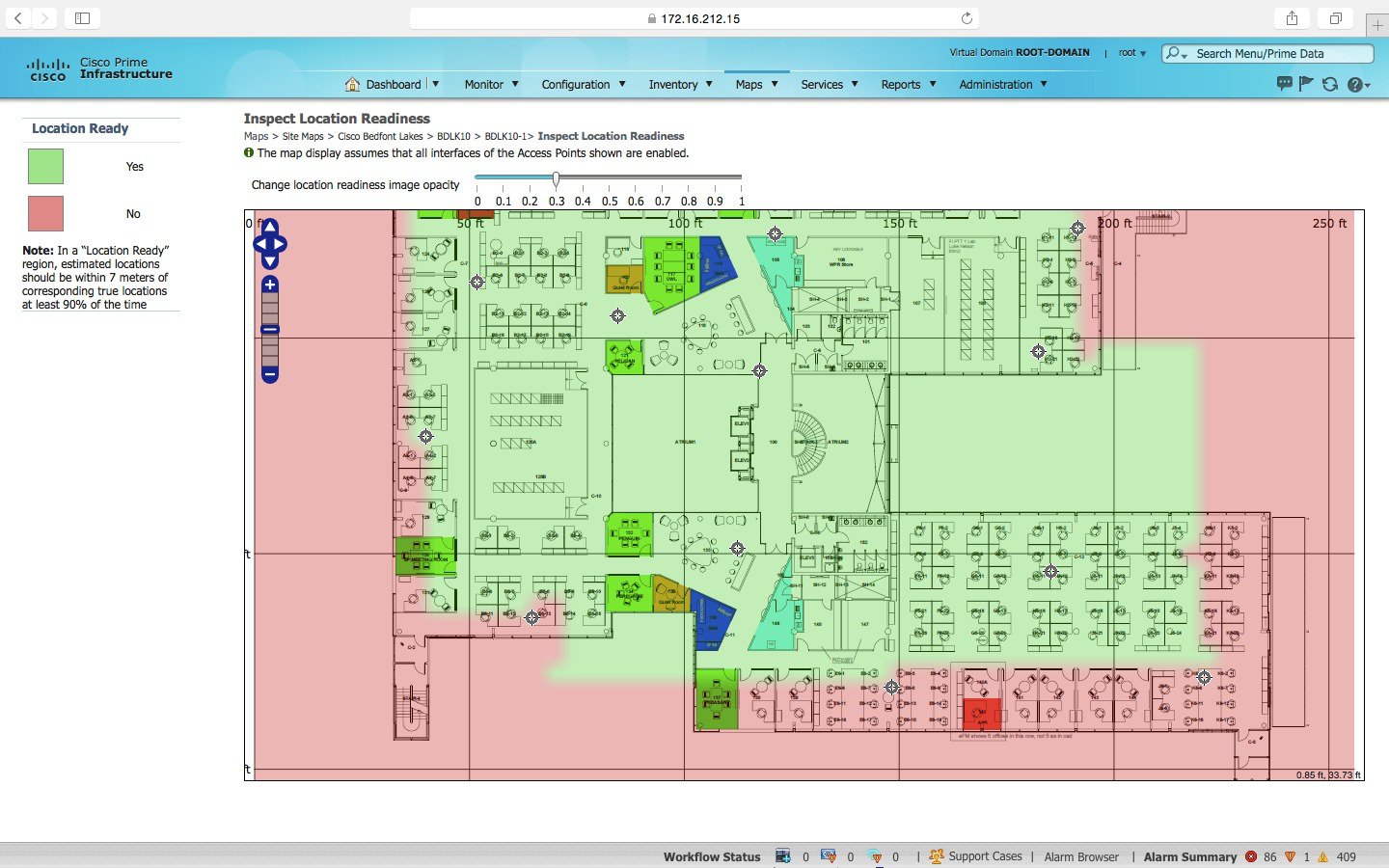Click the info icon before map display note
The width and height of the screenshot is (1389, 868).
[x=251, y=152]
